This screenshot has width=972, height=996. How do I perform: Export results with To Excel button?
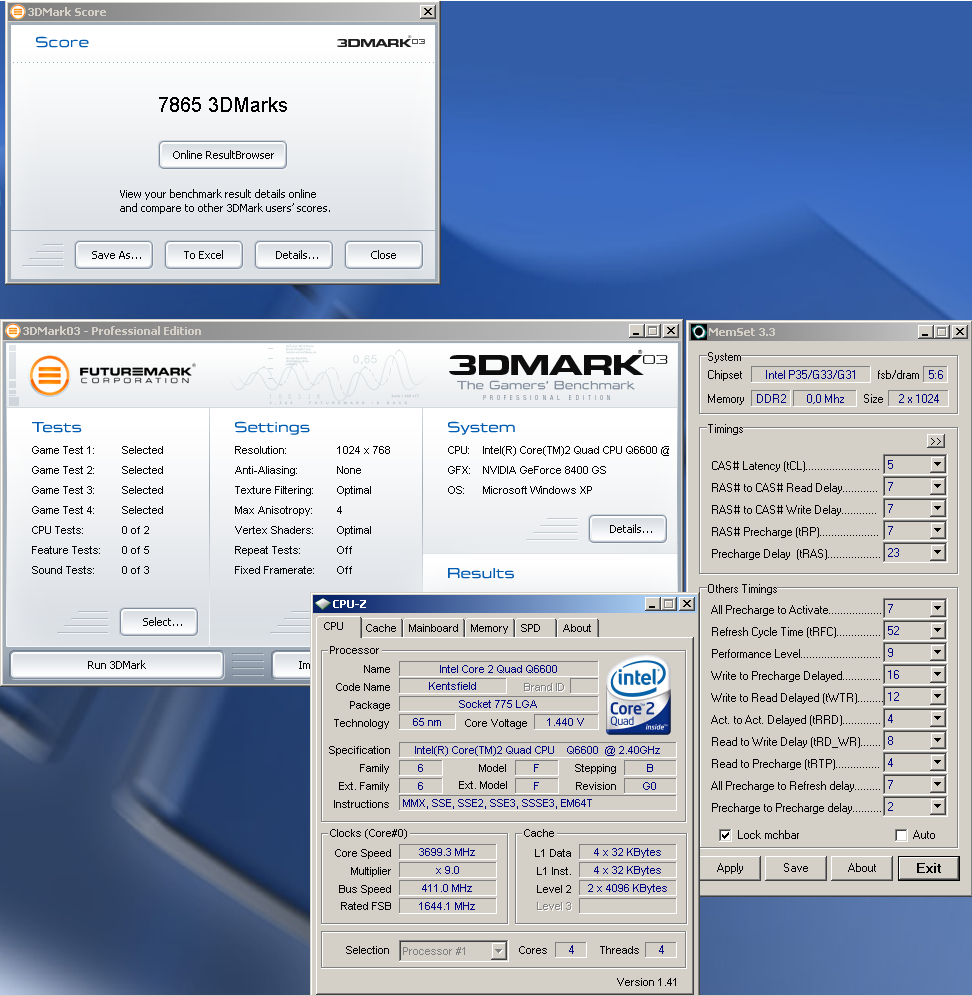(204, 255)
